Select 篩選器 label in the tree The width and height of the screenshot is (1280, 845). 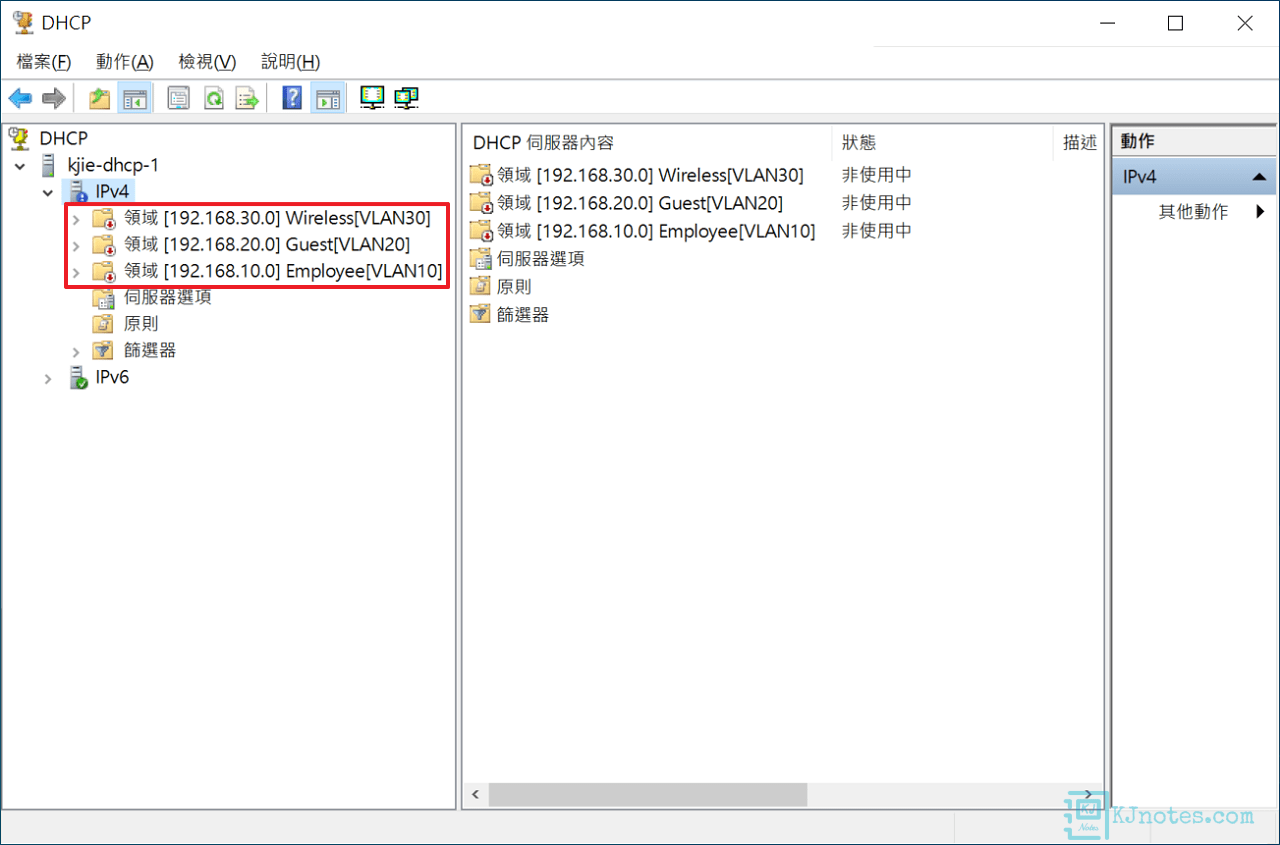pos(150,350)
